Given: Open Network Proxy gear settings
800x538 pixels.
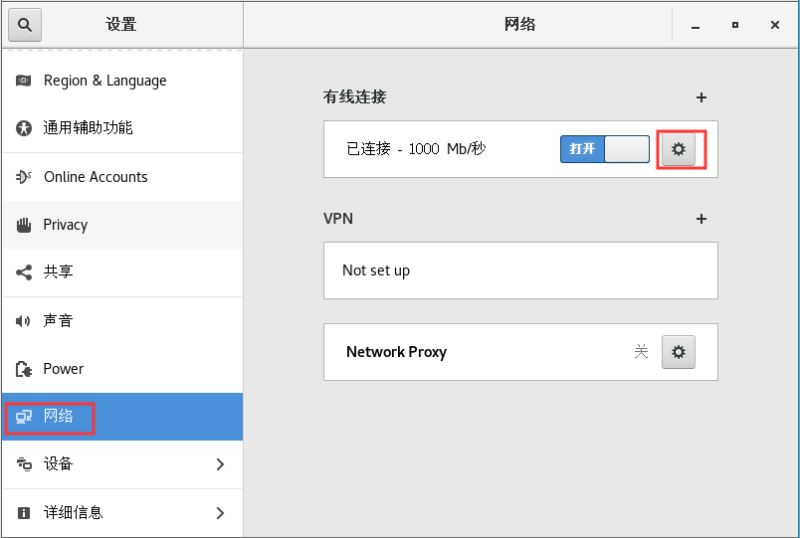Looking at the screenshot, I should (x=679, y=352).
